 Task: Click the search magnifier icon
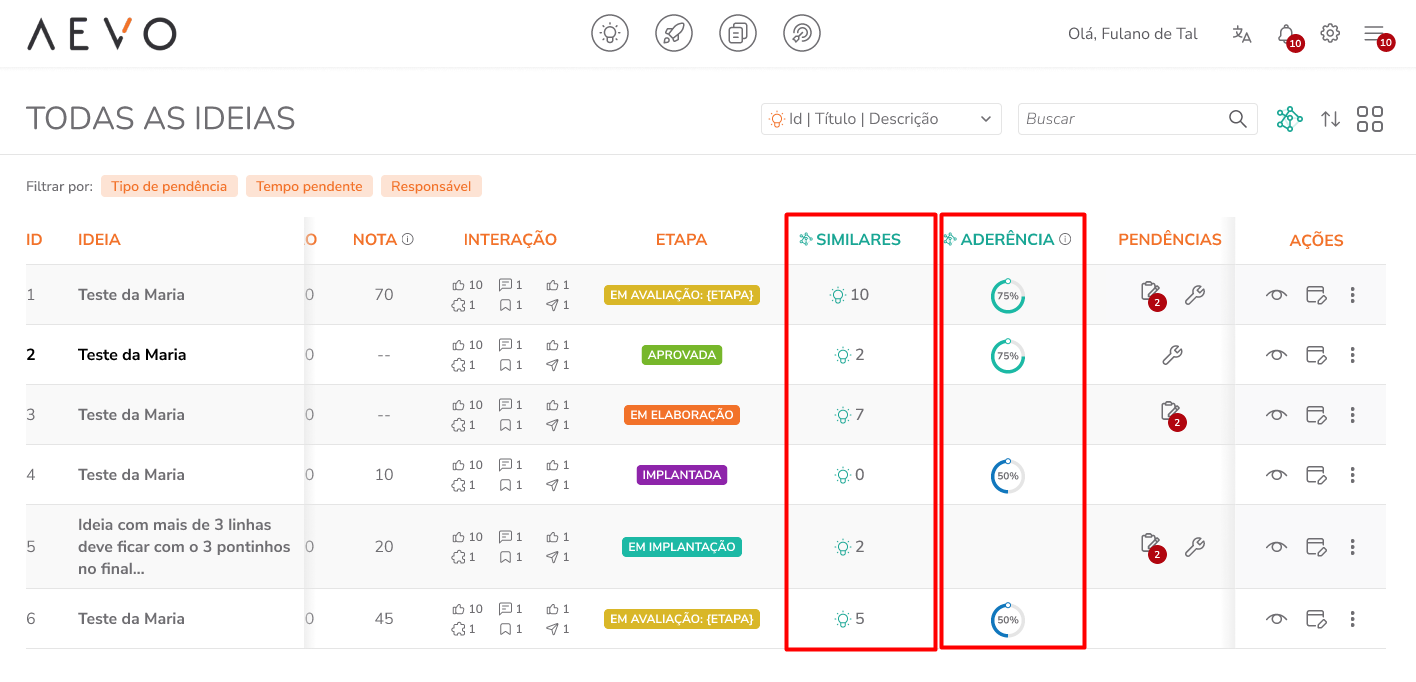tap(1238, 119)
